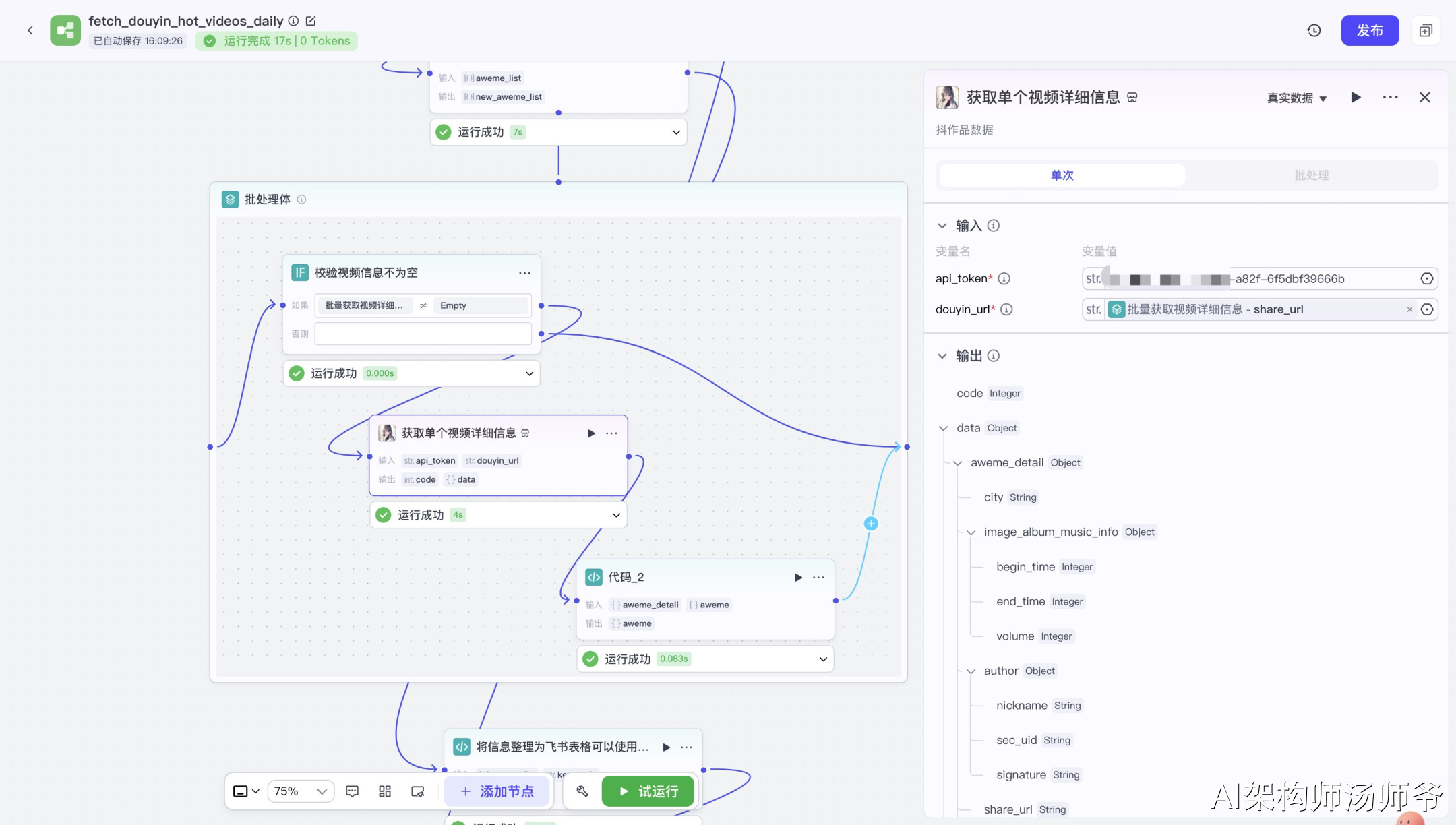Click the 发布 publish button
The image size is (1456, 825).
tap(1369, 30)
